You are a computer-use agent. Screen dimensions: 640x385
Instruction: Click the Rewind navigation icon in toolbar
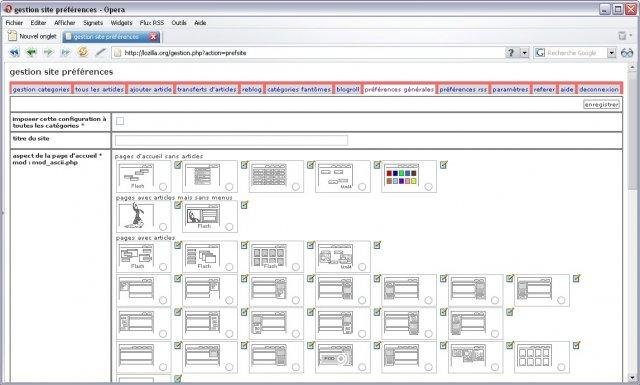[14, 52]
